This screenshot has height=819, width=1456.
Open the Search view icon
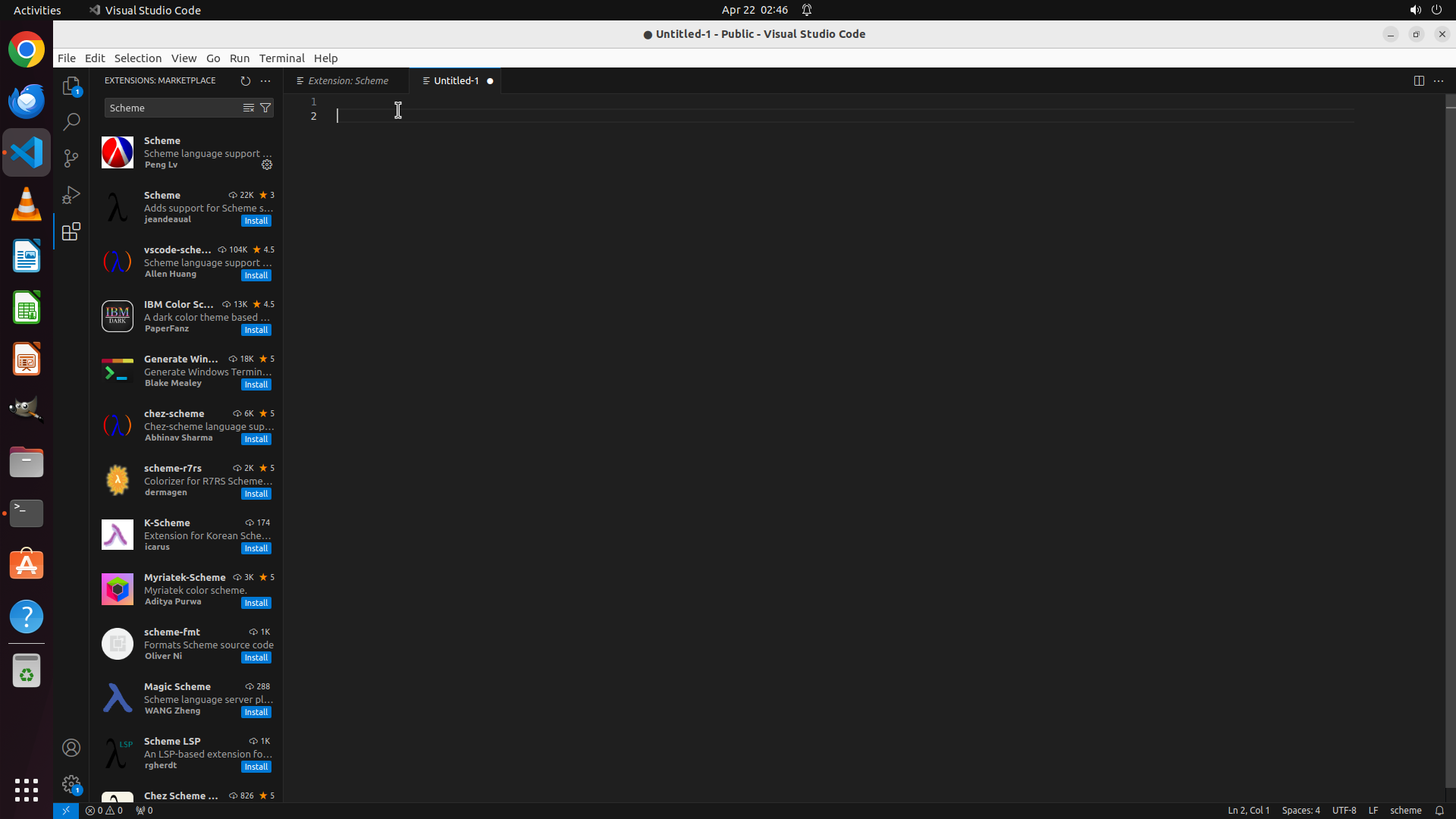coord(71,121)
